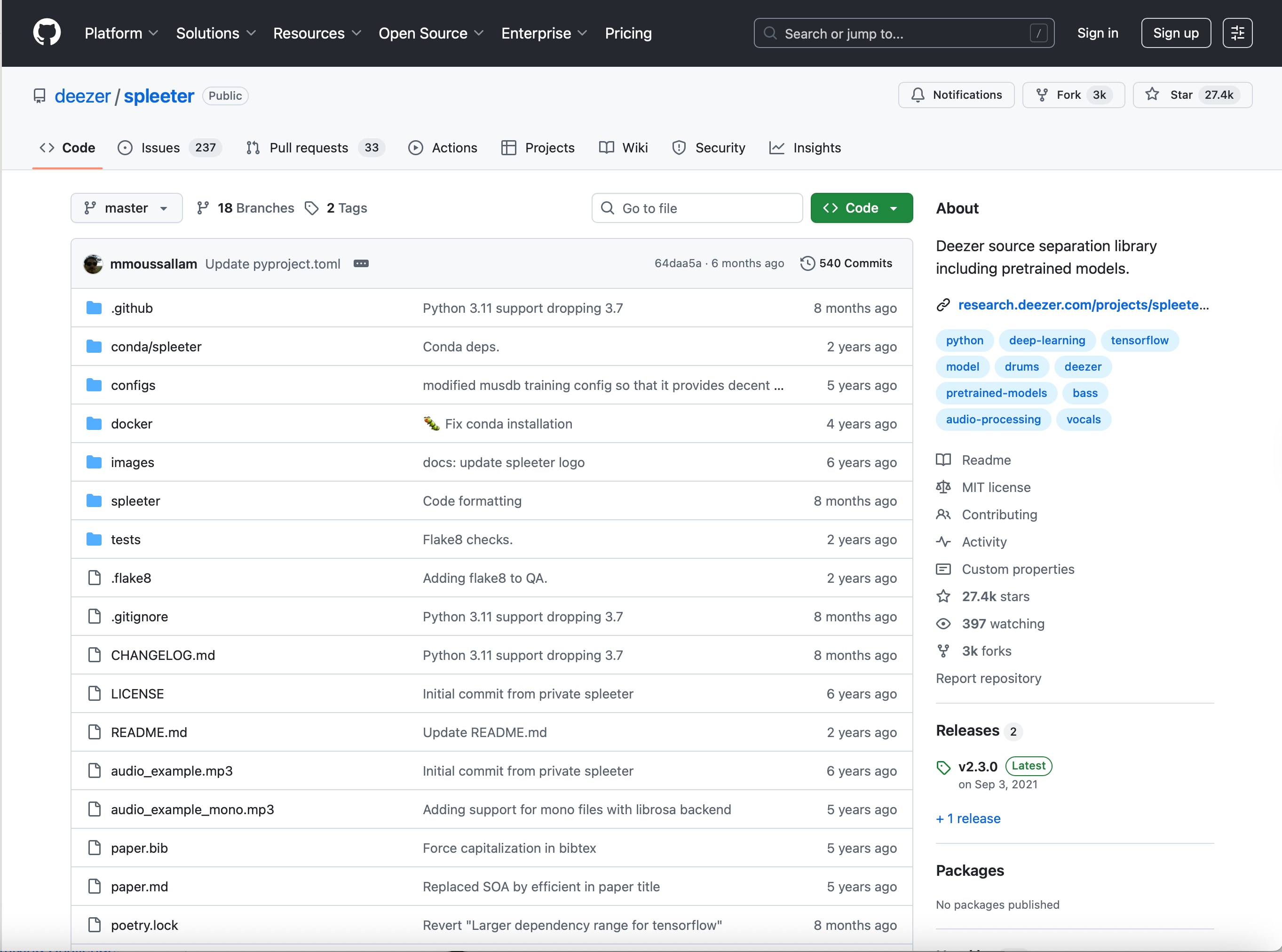
Task: Click the link chain icon in About
Action: 942,305
